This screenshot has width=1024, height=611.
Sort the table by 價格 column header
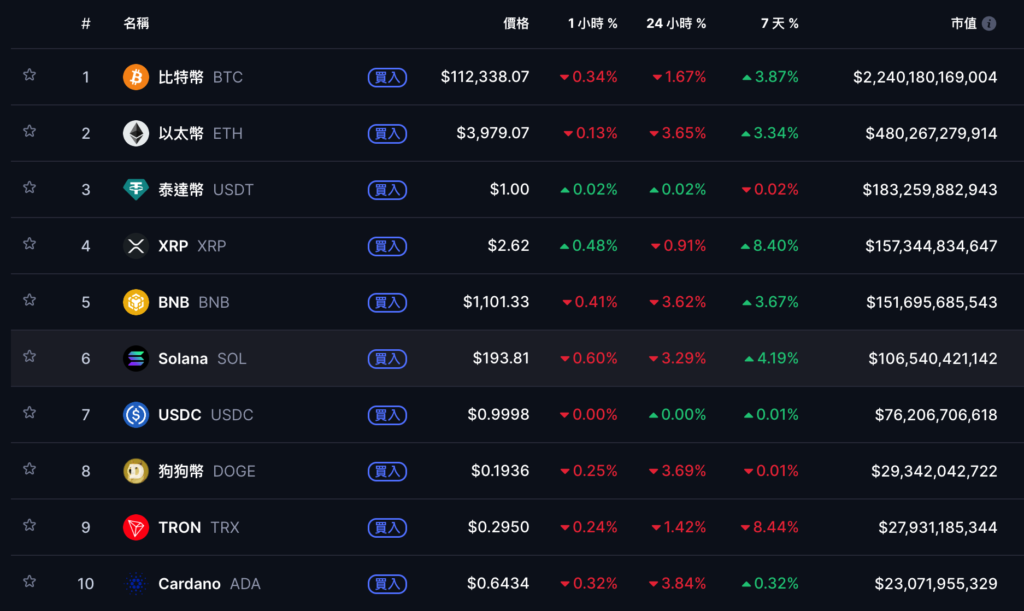pos(516,23)
